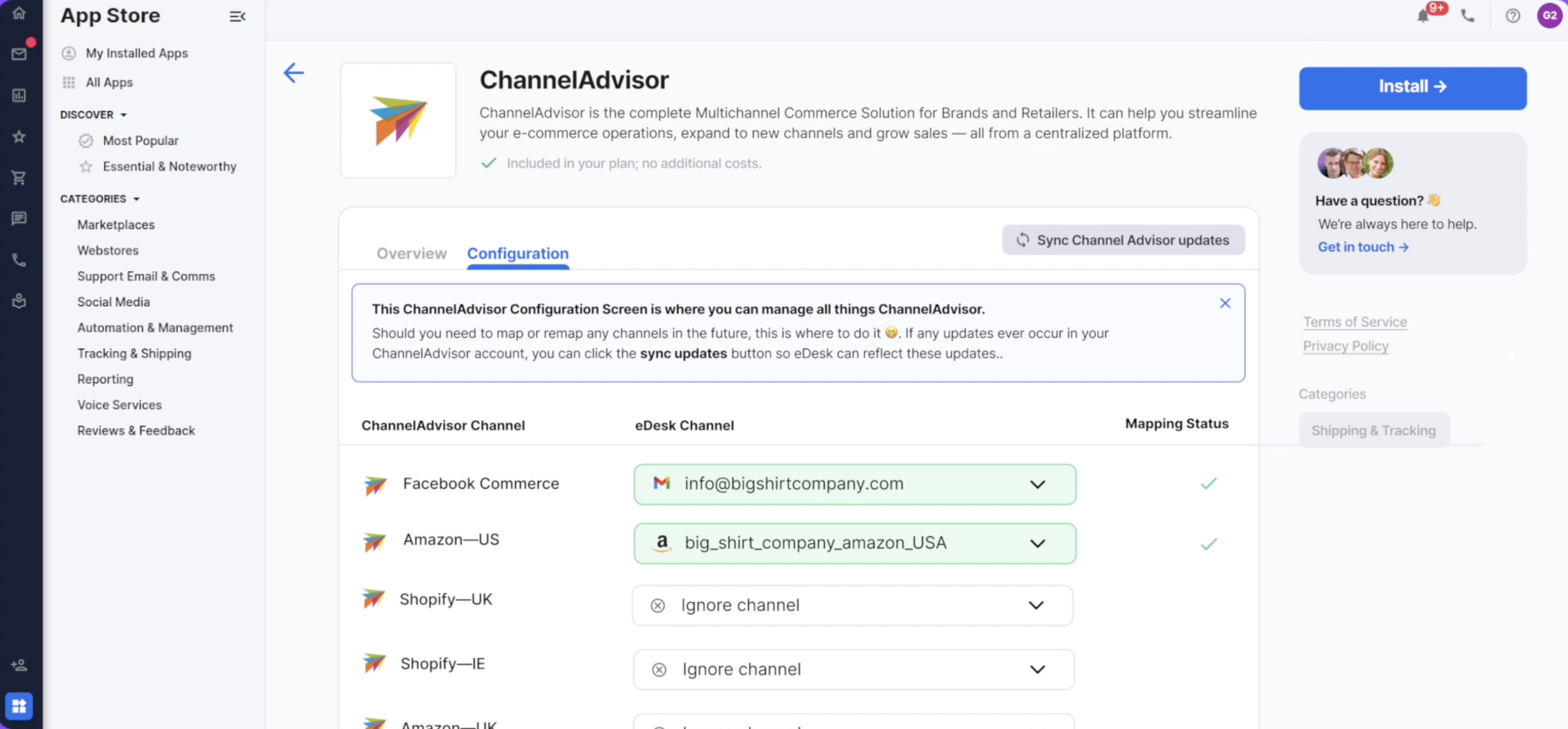The image size is (1568, 729).
Task: Open eDesk channel dropdown for Amazon—US
Action: click(x=854, y=543)
